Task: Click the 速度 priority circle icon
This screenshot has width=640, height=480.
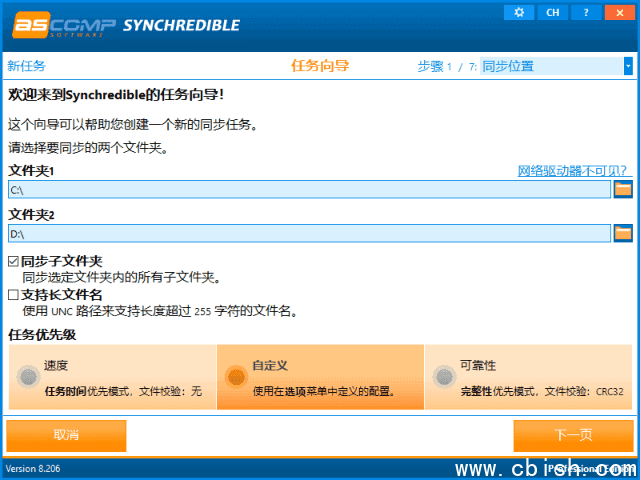Action: point(27,377)
